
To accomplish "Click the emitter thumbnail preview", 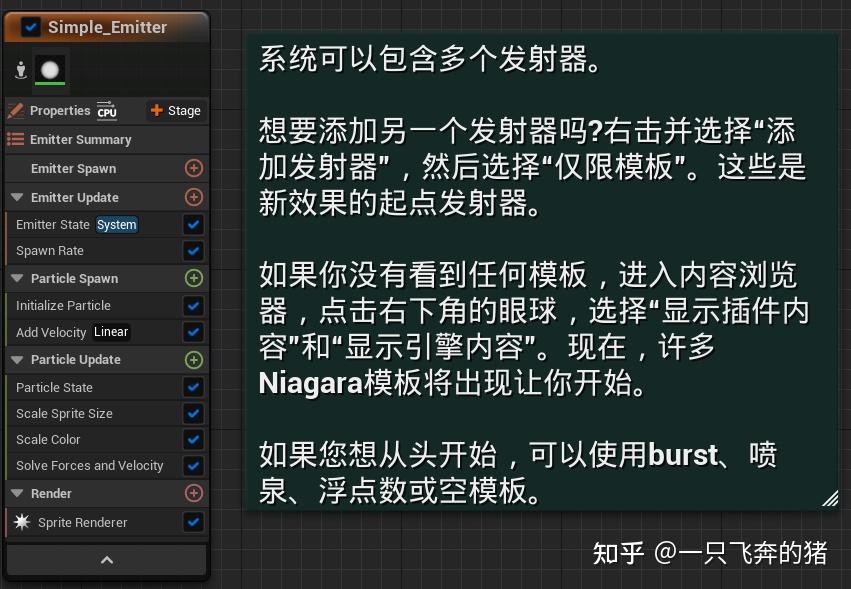I will coord(47,69).
